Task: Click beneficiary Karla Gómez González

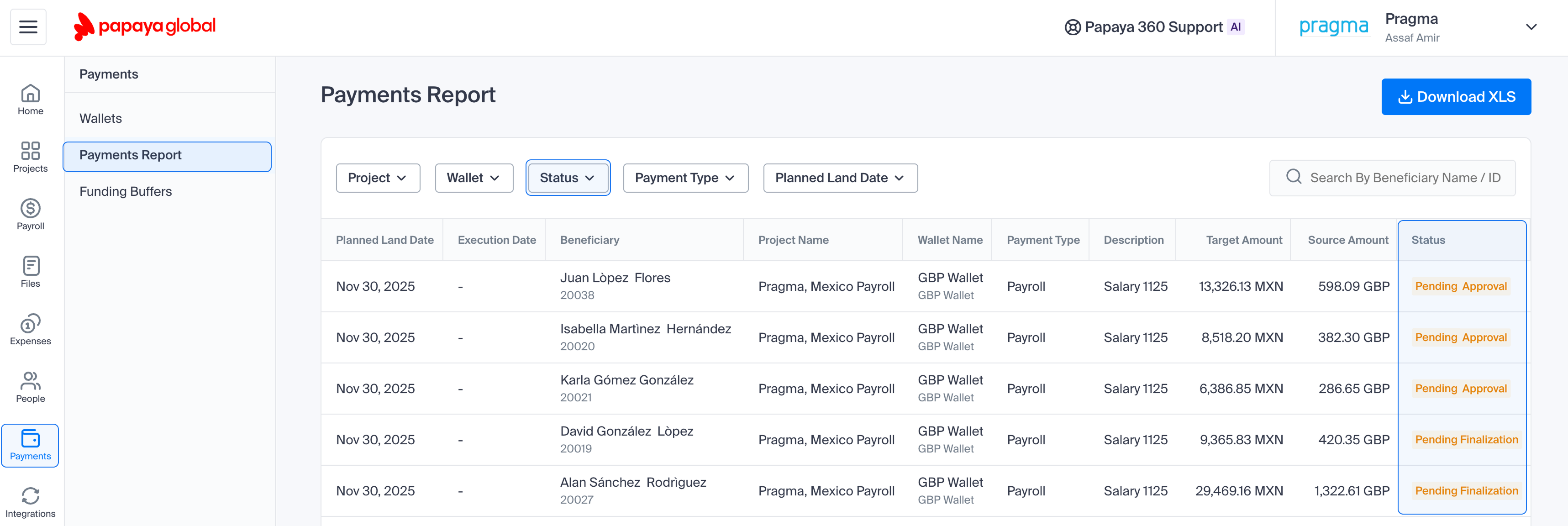Action: tap(626, 380)
